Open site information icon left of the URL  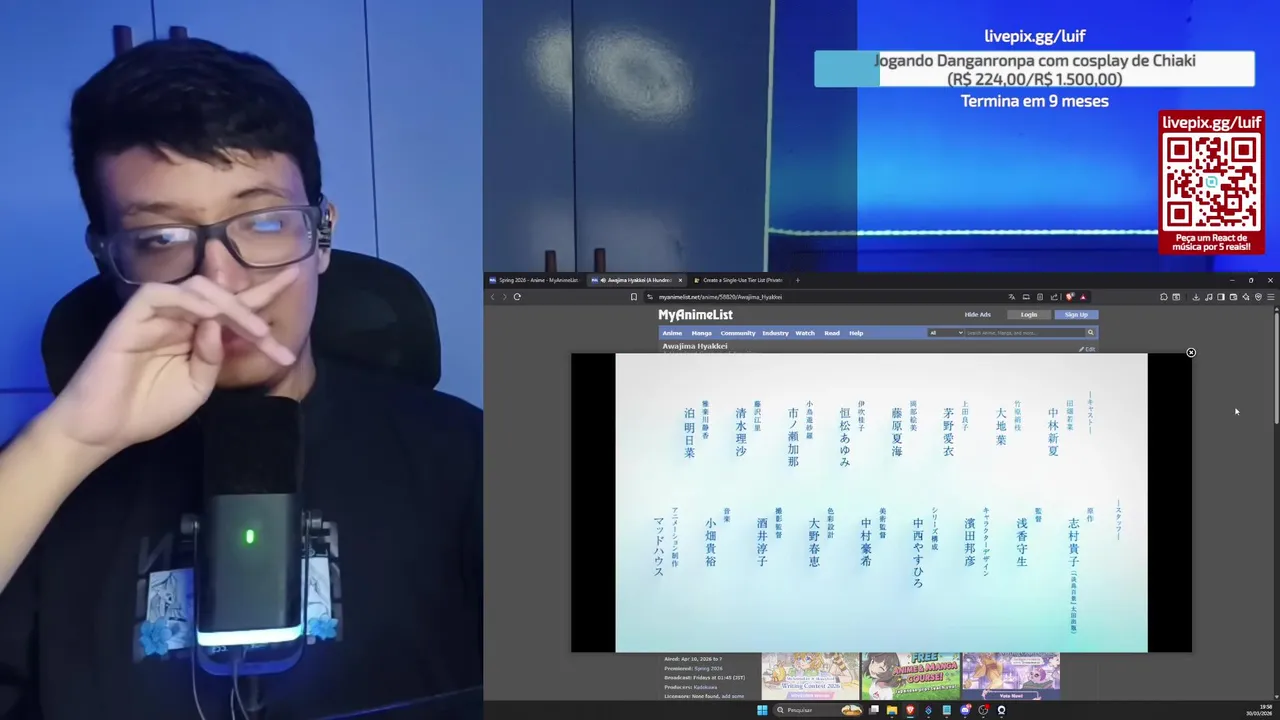pyautogui.click(x=650, y=297)
